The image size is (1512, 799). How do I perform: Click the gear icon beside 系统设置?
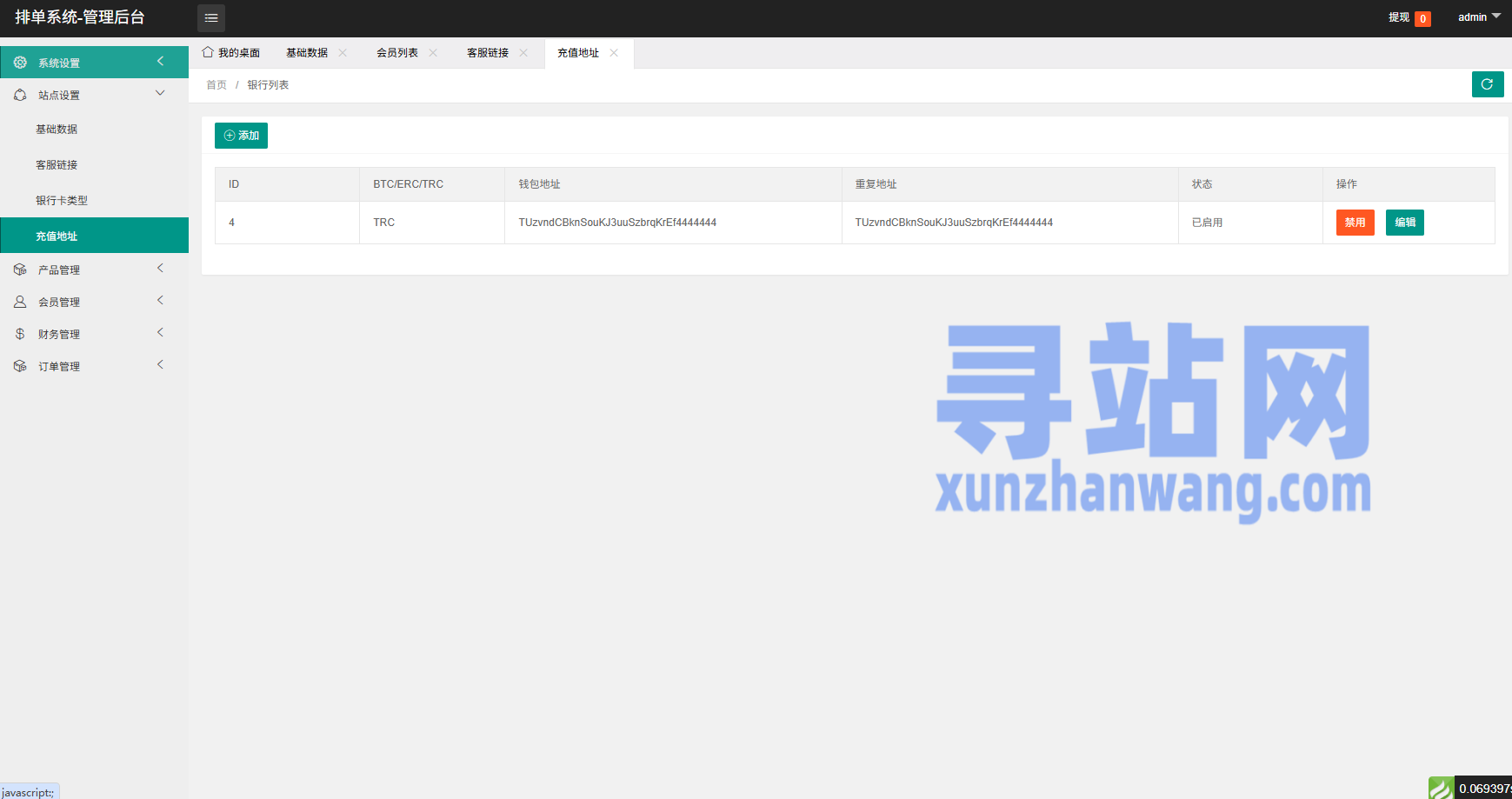point(20,63)
